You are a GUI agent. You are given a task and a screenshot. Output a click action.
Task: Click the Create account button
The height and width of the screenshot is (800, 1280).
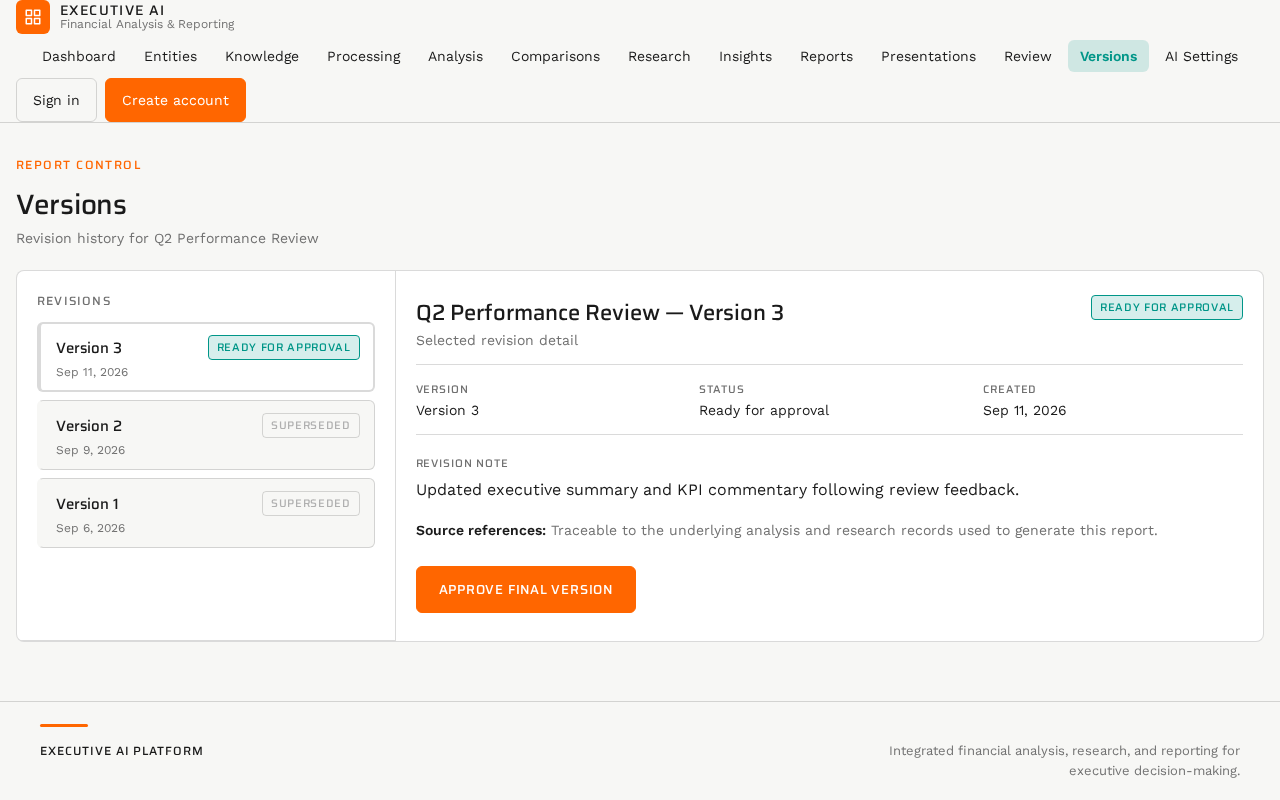[175, 100]
